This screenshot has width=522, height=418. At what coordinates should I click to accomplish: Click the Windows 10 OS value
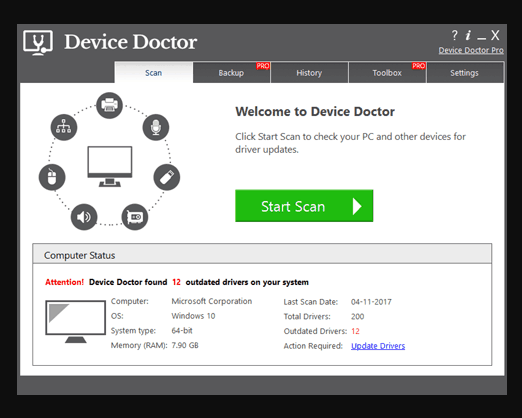(193, 316)
